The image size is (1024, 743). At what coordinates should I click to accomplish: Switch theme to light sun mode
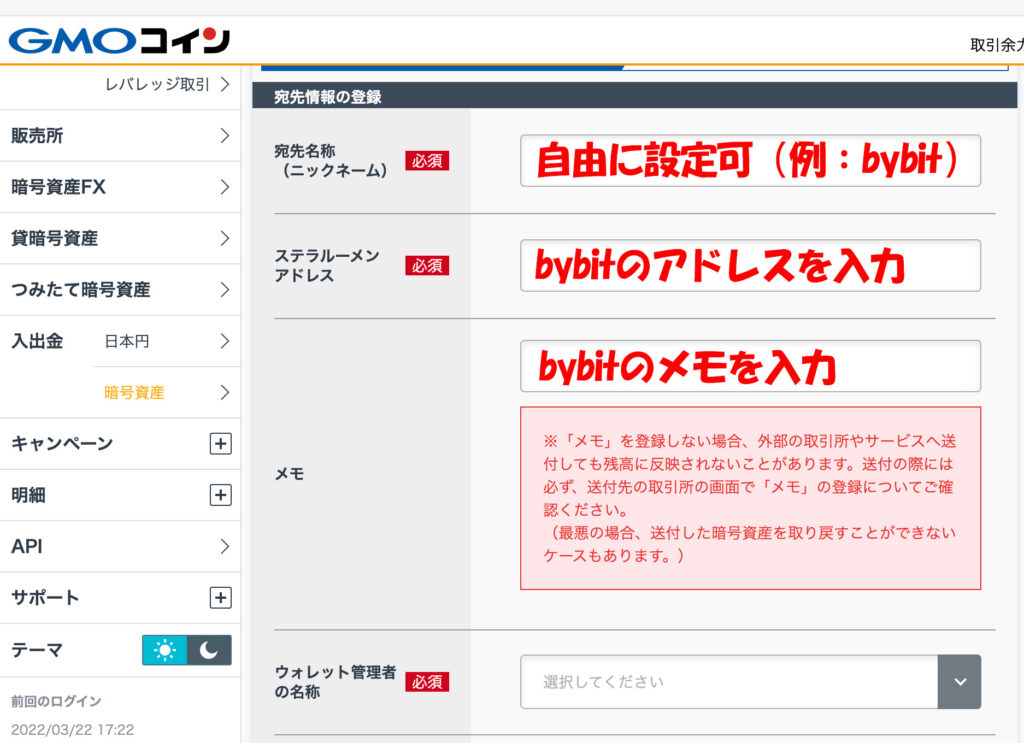tap(165, 650)
